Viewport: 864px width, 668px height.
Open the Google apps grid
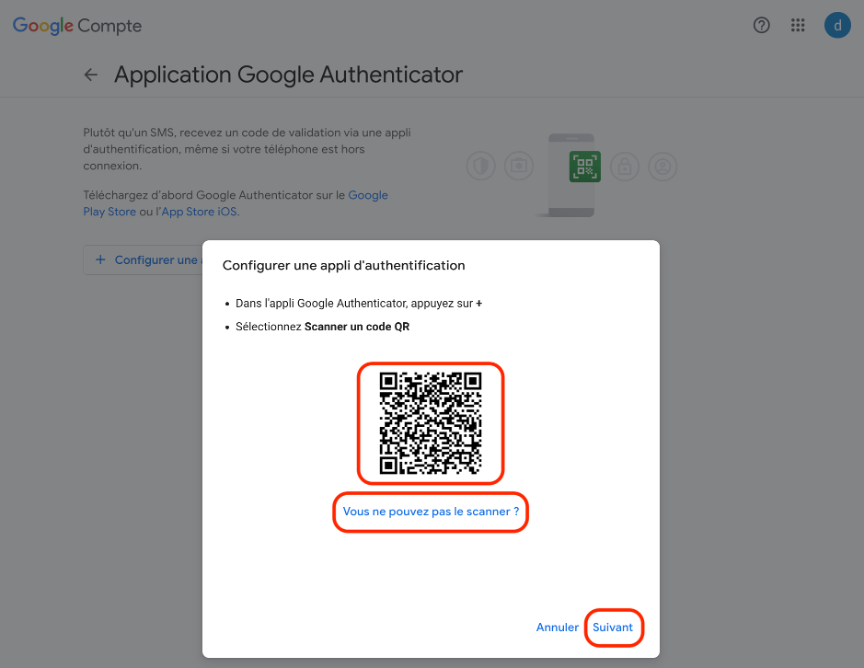point(798,25)
